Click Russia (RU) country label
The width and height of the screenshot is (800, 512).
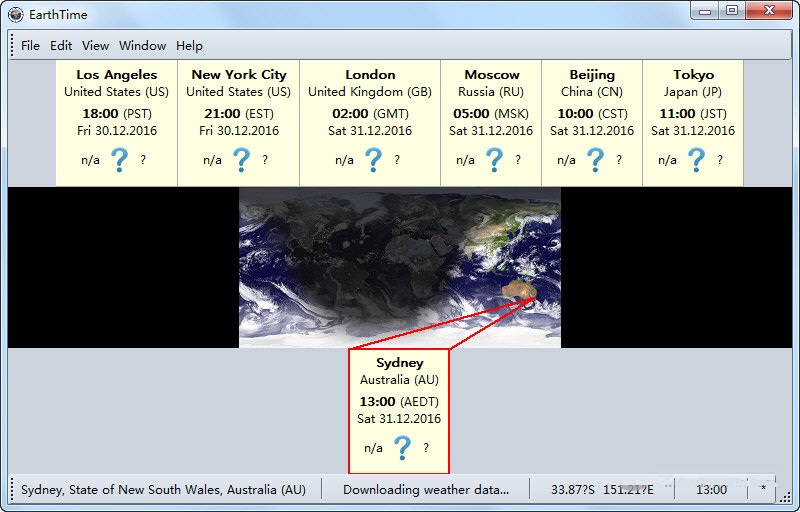[x=491, y=92]
